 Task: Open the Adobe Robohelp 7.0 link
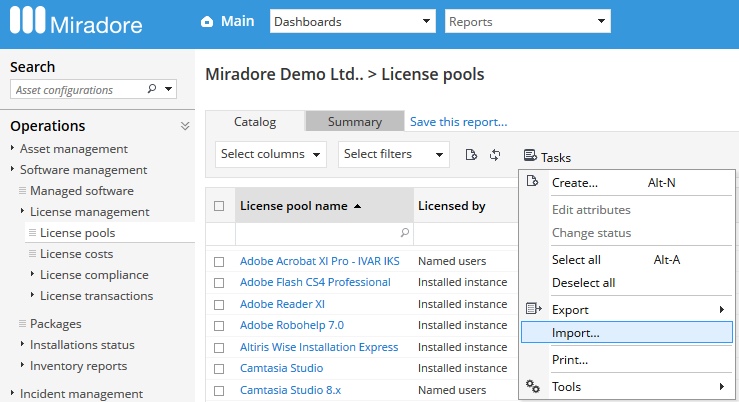tap(292, 325)
